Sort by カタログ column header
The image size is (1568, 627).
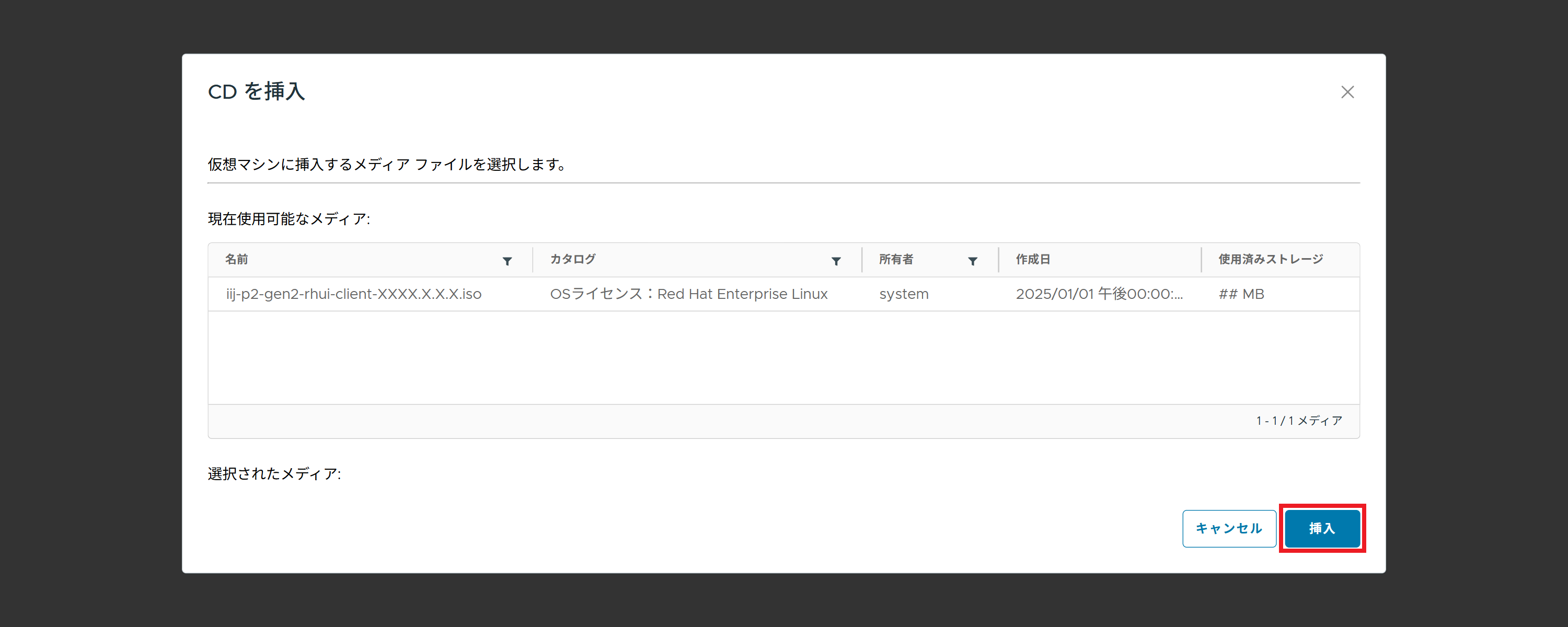572,259
